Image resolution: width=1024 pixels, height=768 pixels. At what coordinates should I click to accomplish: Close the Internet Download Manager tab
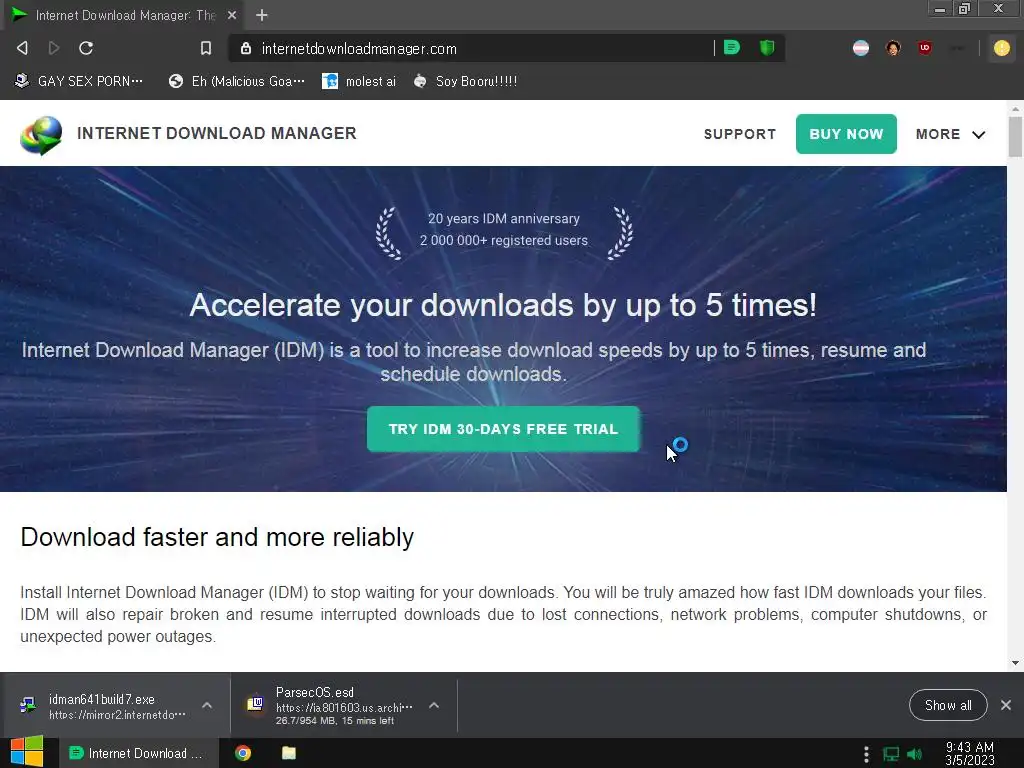click(232, 15)
